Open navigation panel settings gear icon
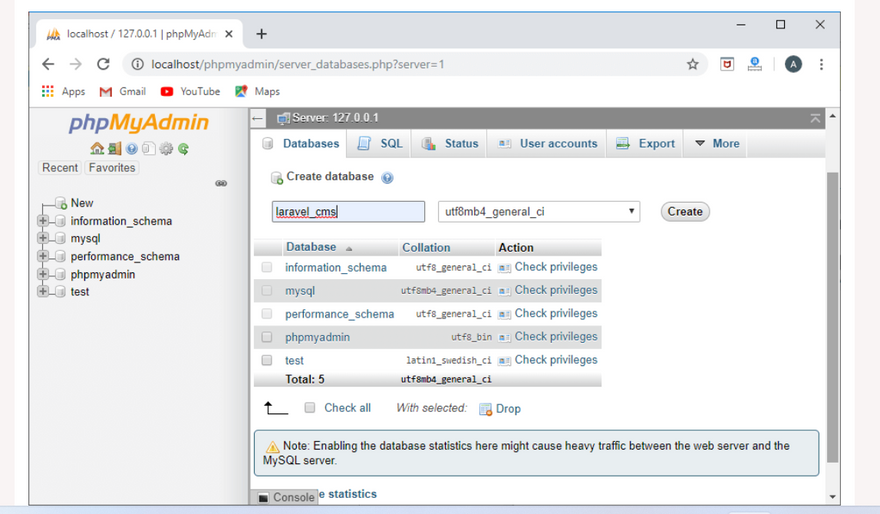This screenshot has width=880, height=514. coord(166,149)
